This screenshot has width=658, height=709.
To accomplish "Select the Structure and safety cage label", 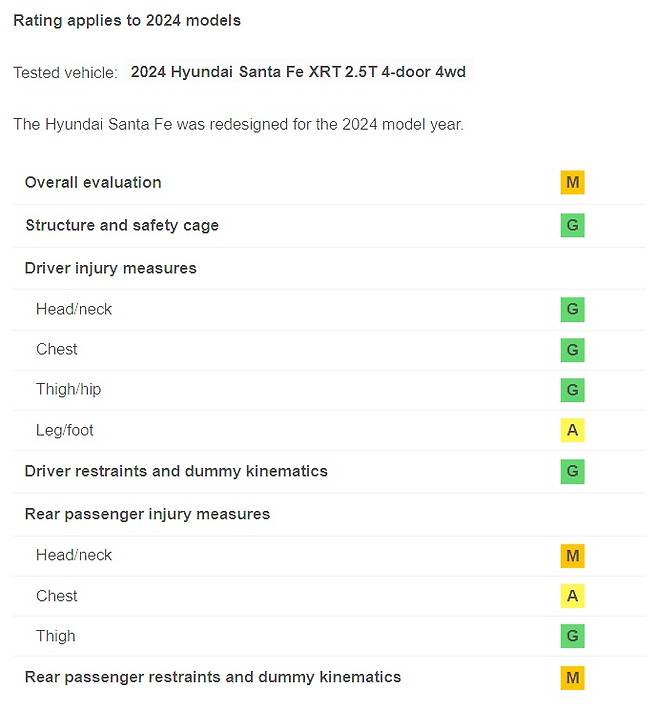I will point(122,226).
